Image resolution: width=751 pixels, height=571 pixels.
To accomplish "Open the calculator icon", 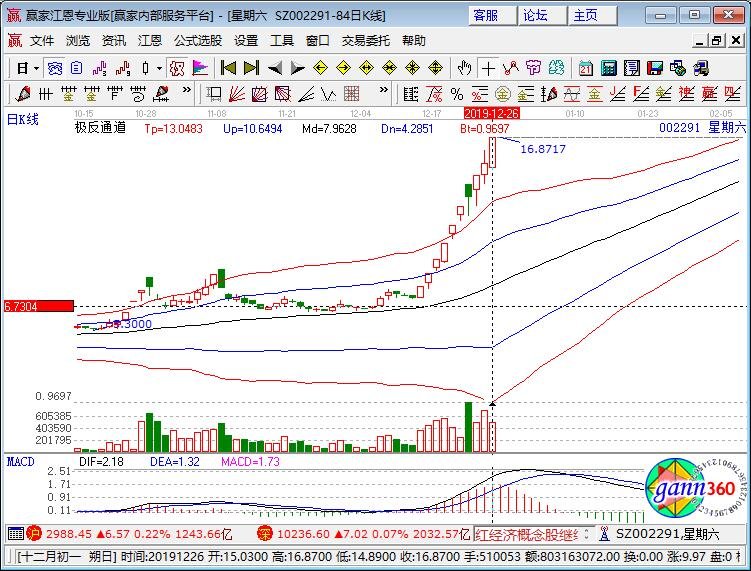I will (608, 68).
